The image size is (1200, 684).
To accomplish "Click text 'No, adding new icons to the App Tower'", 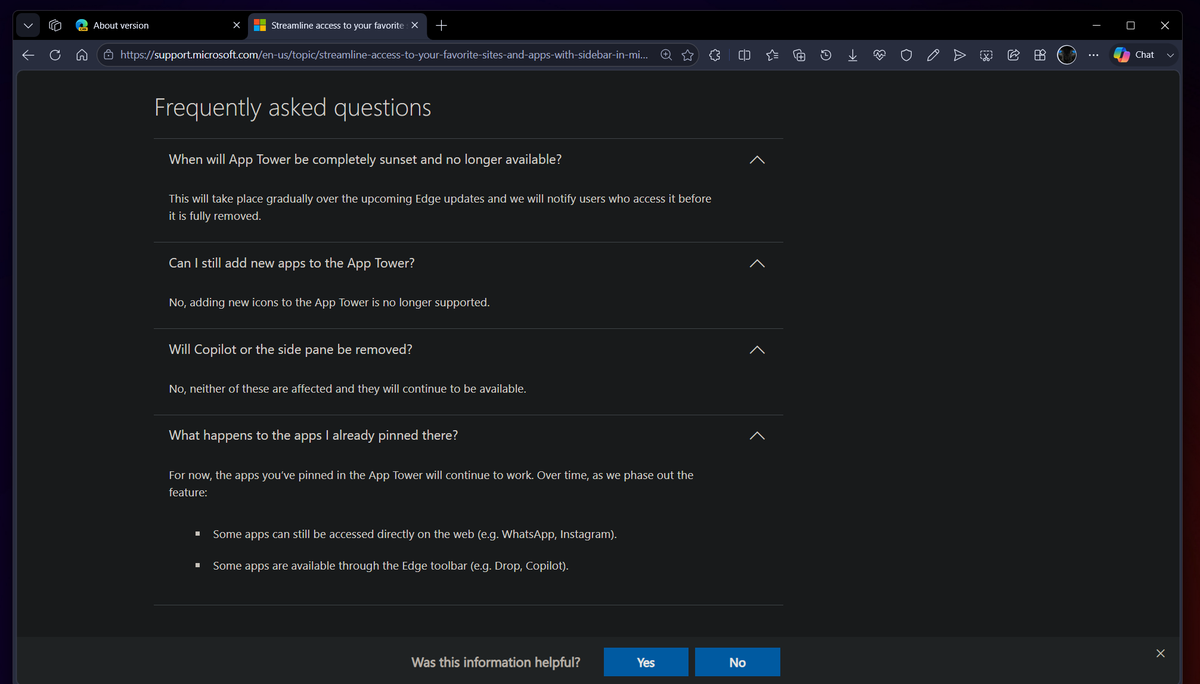I will point(329,302).
